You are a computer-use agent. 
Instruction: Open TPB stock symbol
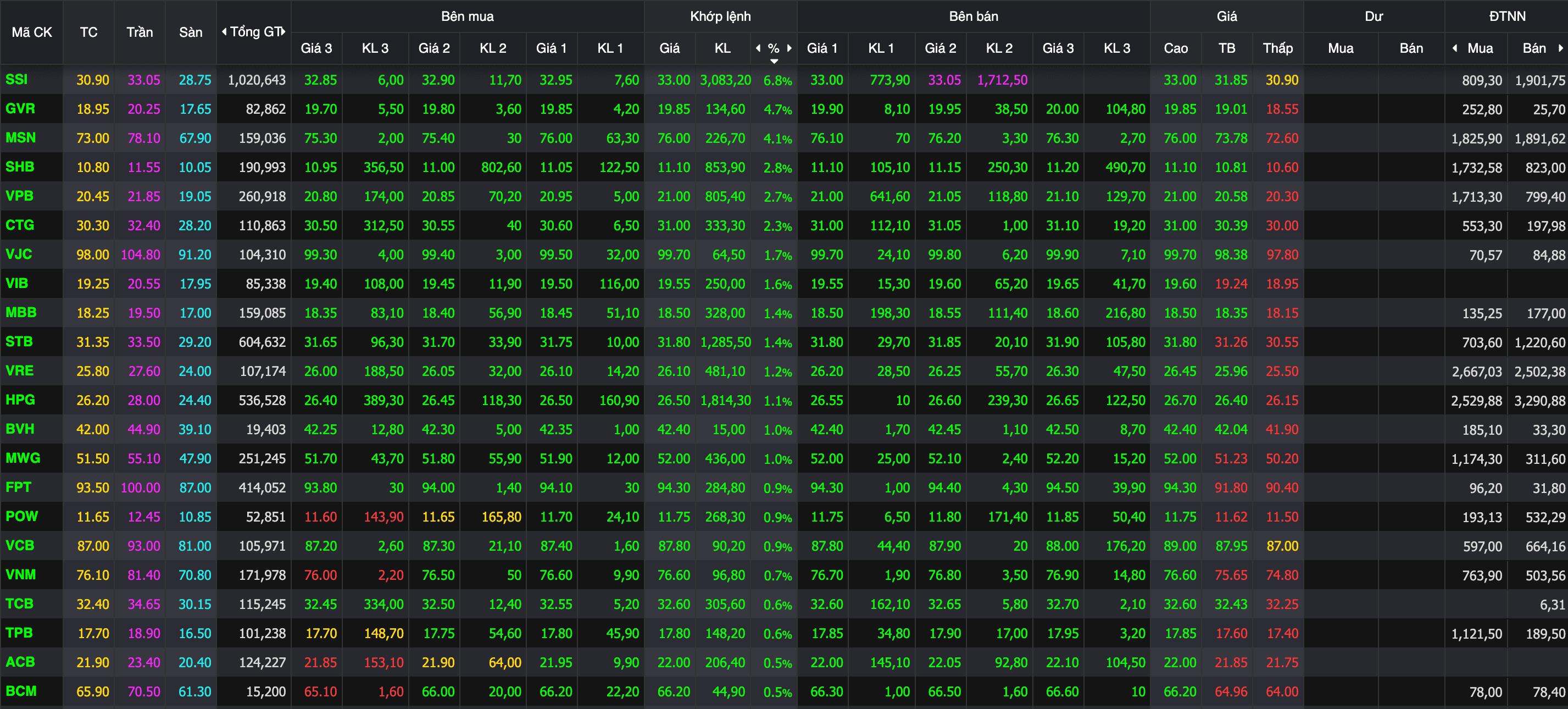coord(19,633)
